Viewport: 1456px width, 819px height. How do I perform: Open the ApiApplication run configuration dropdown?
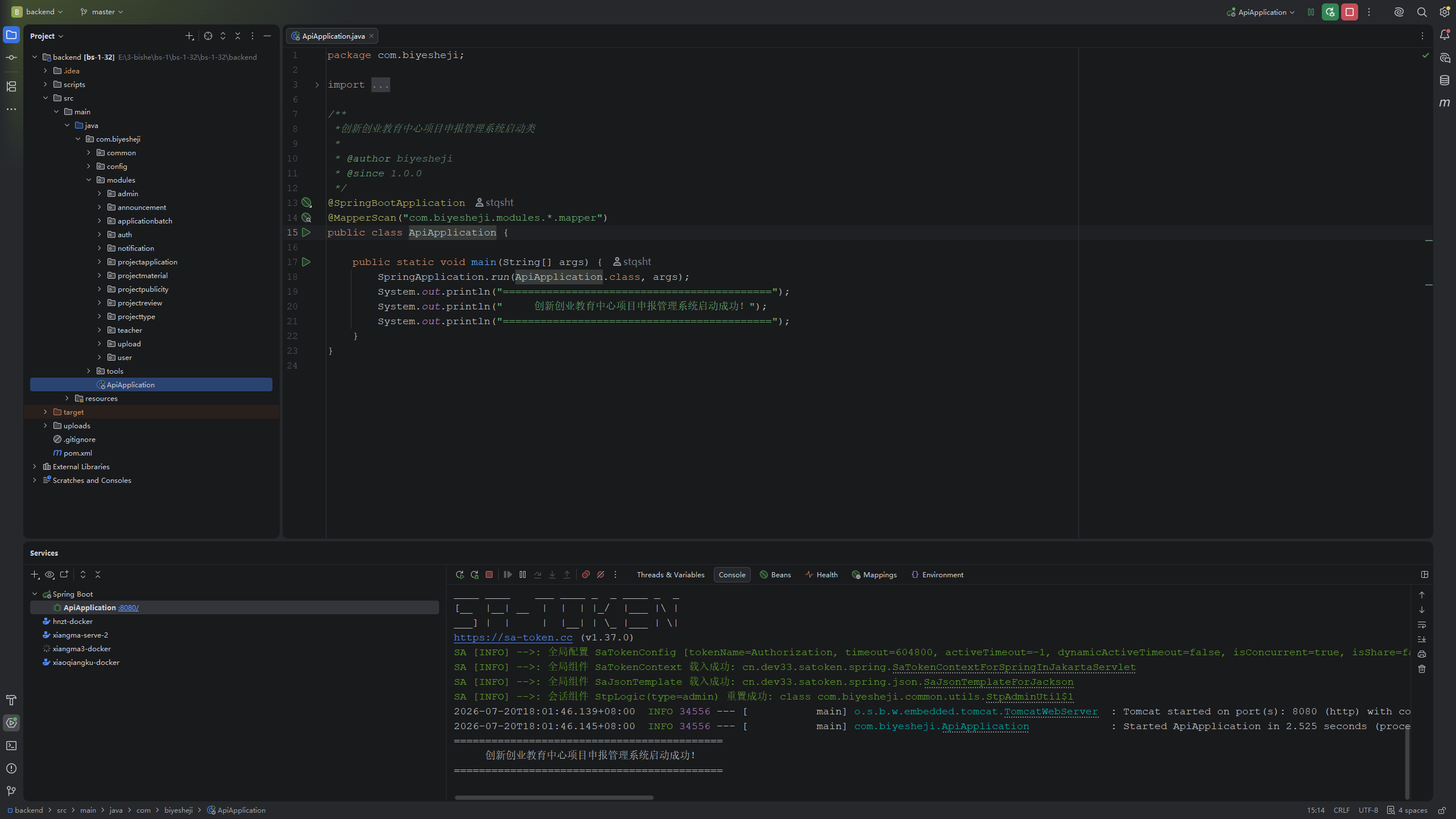[x=1261, y=12]
